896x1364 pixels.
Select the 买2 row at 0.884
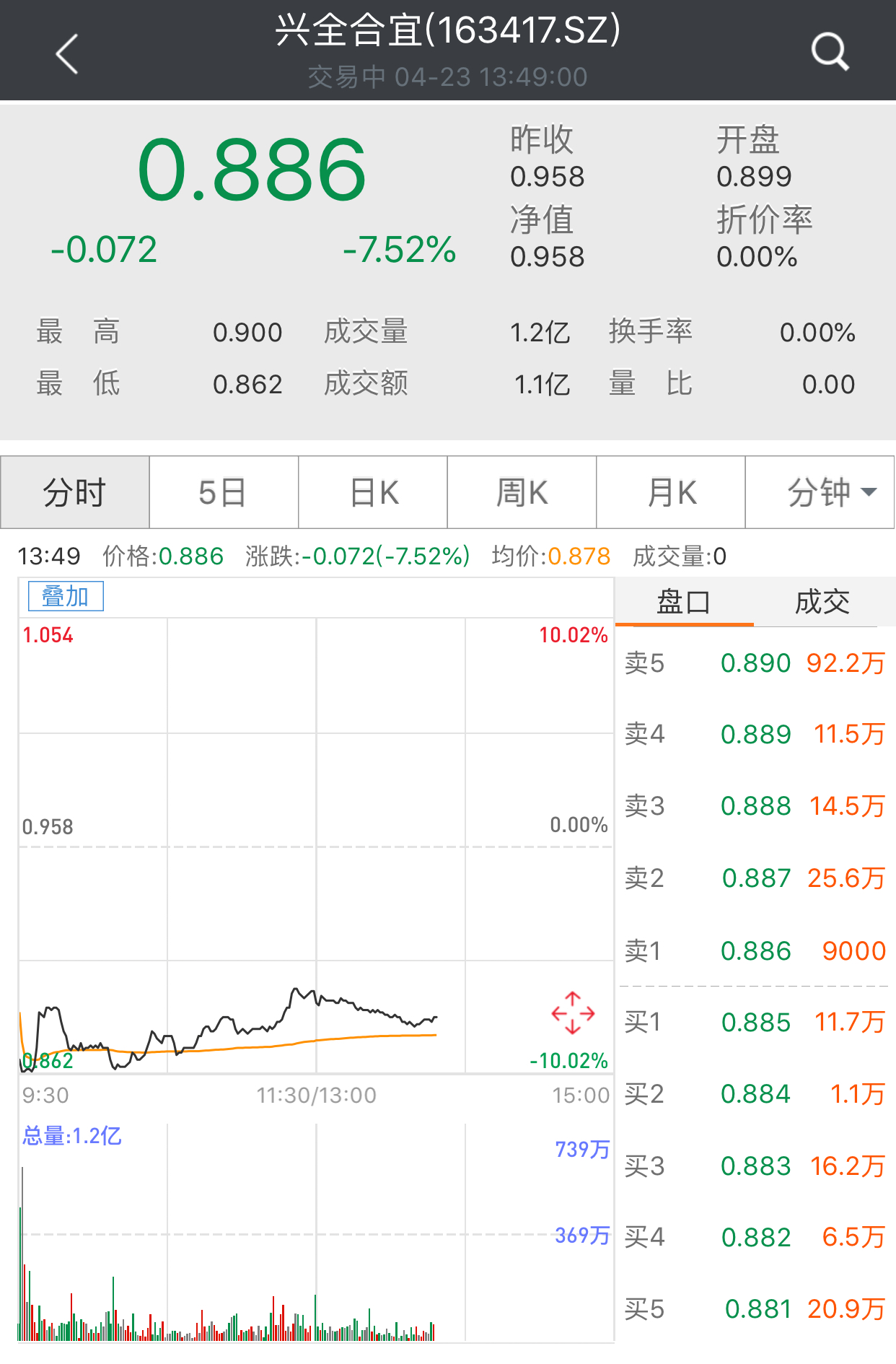[x=755, y=1094]
